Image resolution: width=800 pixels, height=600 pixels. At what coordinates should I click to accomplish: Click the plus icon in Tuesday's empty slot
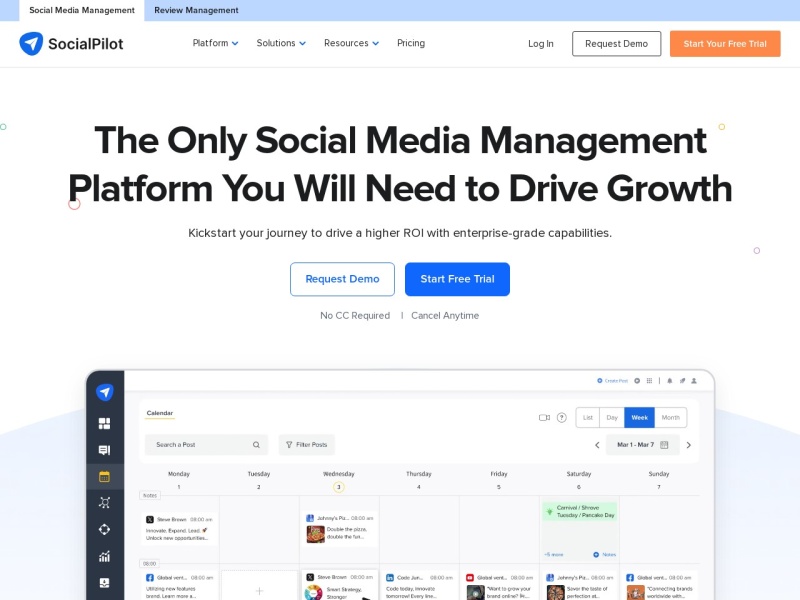[259, 591]
